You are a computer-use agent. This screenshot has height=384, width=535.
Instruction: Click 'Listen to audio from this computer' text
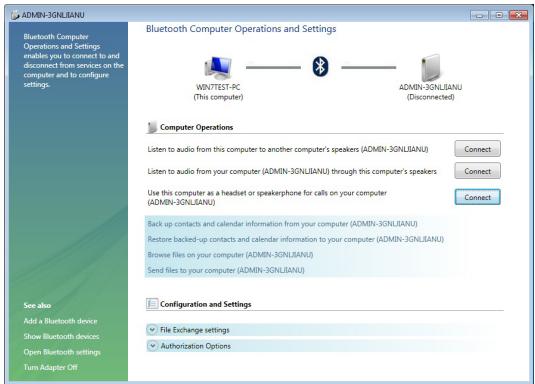tap(288, 149)
